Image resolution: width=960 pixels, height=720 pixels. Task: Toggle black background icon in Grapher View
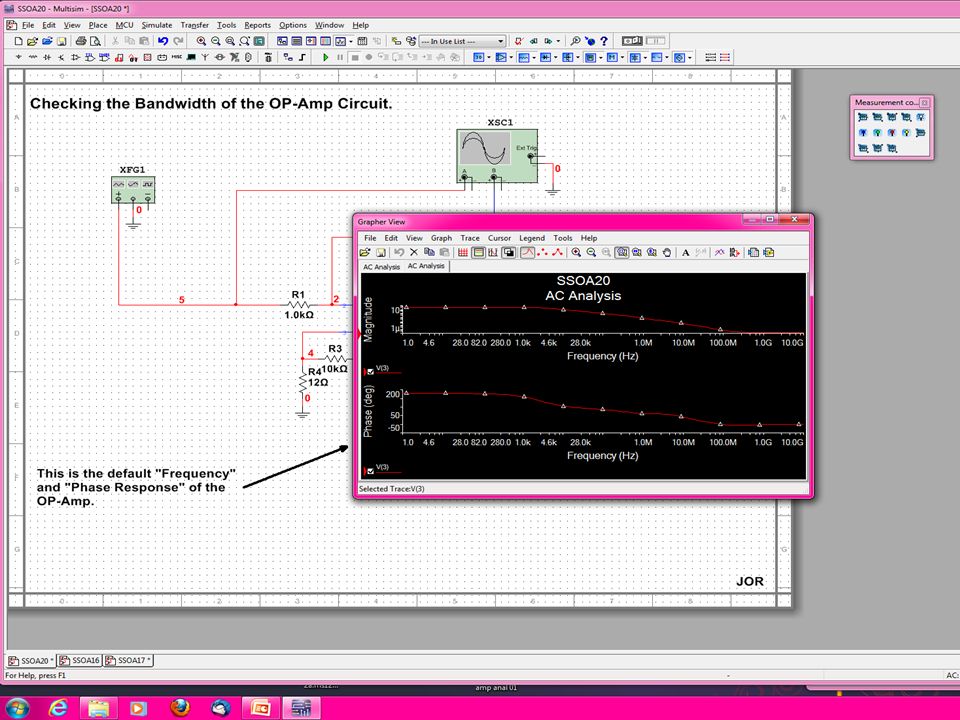pos(508,252)
